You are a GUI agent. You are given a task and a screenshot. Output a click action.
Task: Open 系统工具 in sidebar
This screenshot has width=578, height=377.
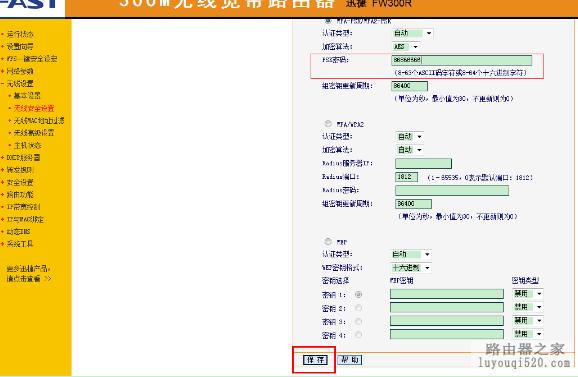[x=20, y=244]
